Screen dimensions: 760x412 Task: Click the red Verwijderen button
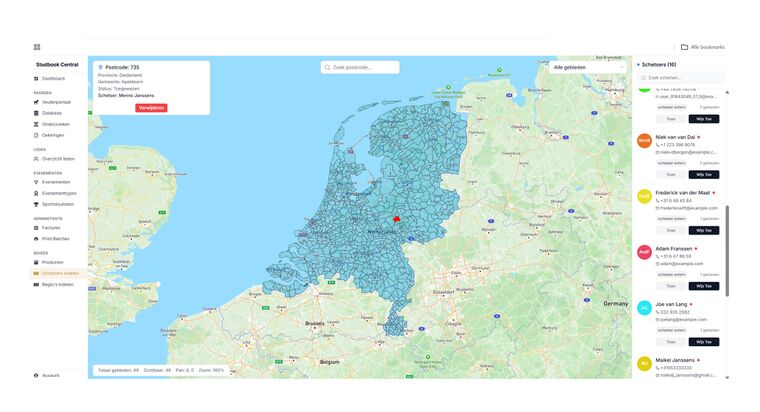(151, 108)
